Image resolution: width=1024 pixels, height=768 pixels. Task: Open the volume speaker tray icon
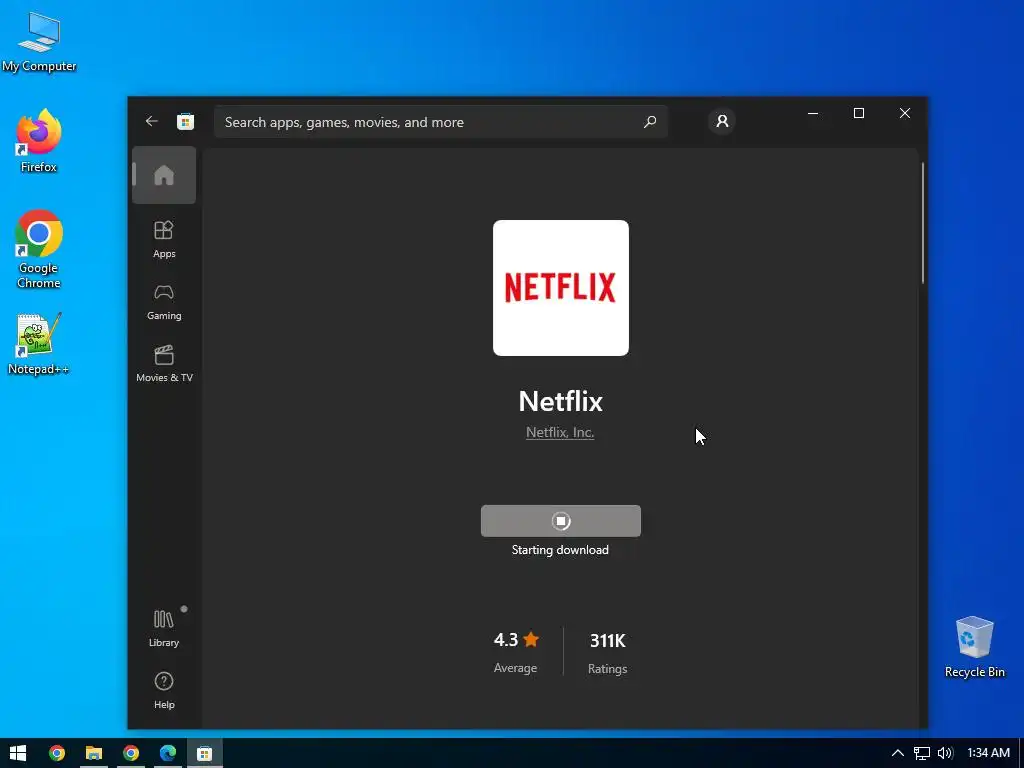945,753
